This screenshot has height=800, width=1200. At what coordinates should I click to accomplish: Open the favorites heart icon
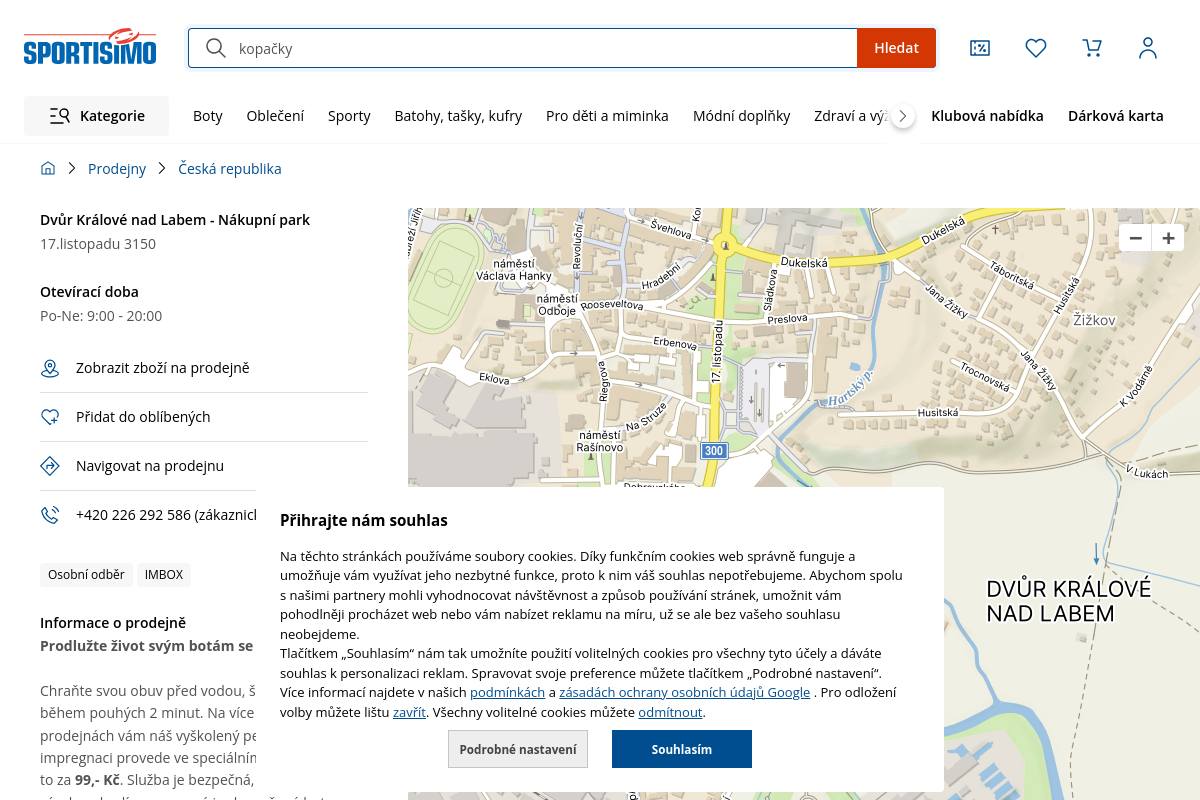[x=1036, y=48]
